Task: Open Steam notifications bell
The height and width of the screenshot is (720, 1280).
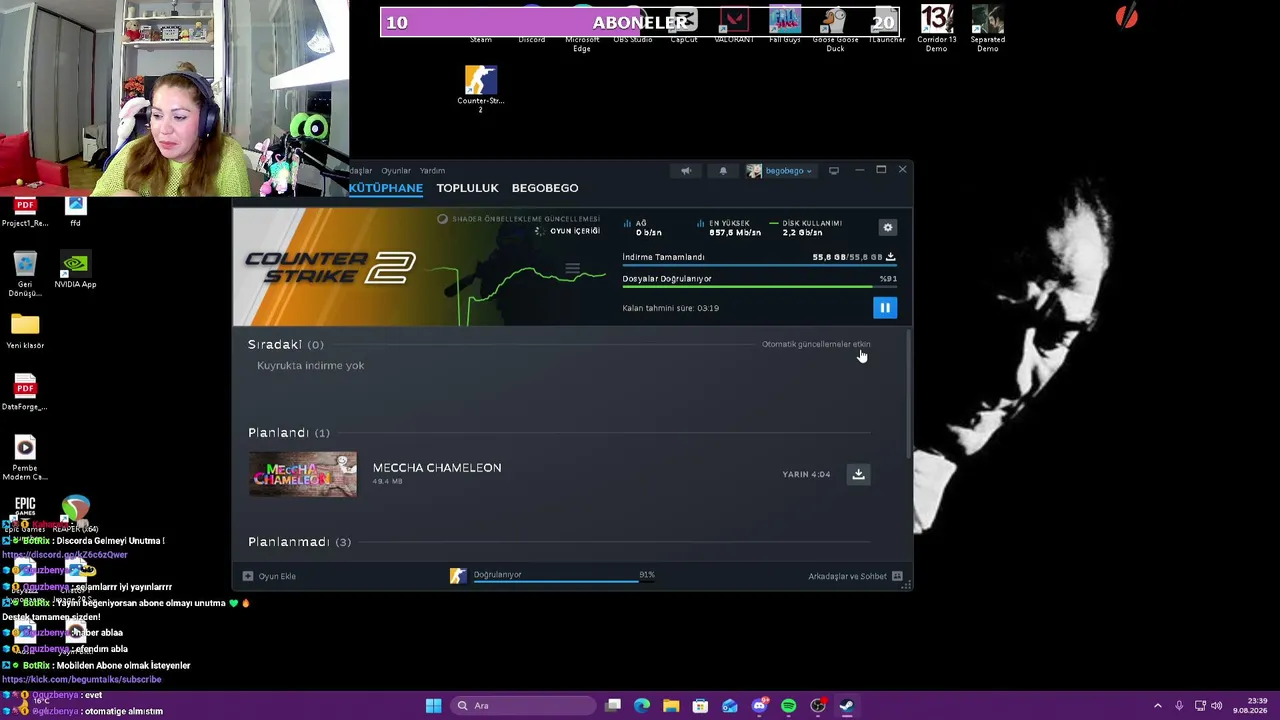Action: point(723,171)
